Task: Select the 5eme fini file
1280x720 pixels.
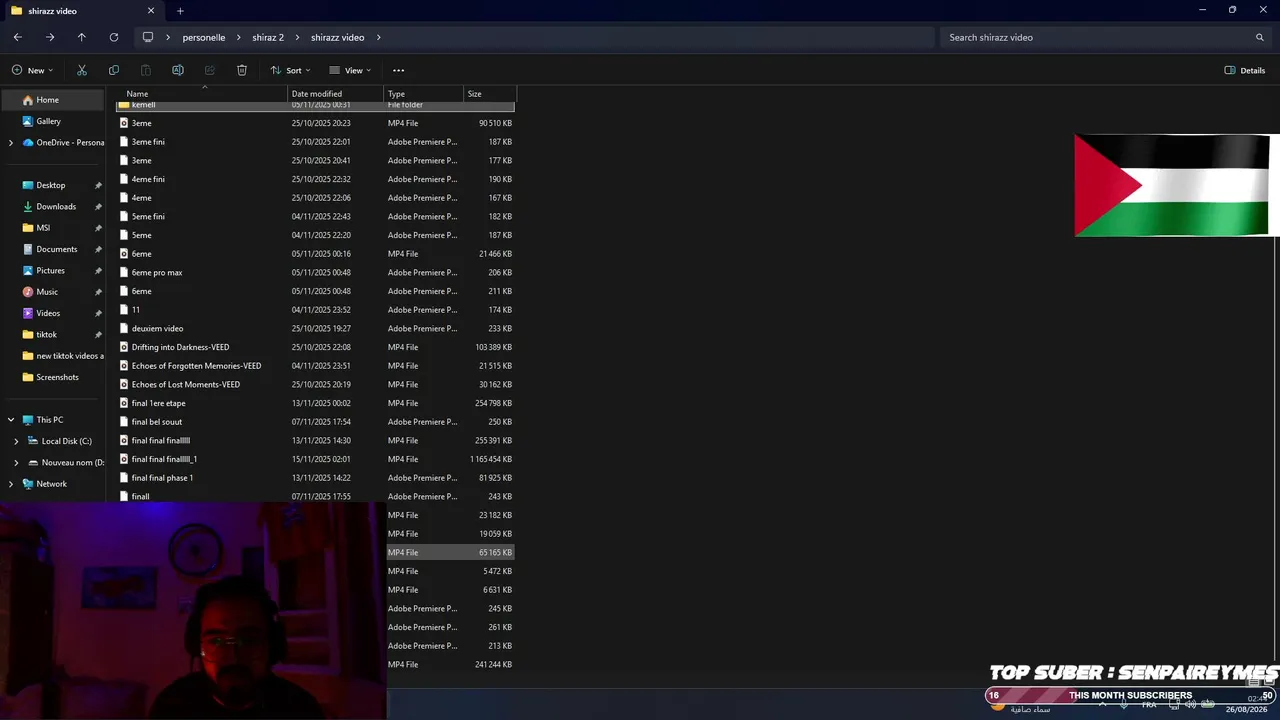Action: 316,216
